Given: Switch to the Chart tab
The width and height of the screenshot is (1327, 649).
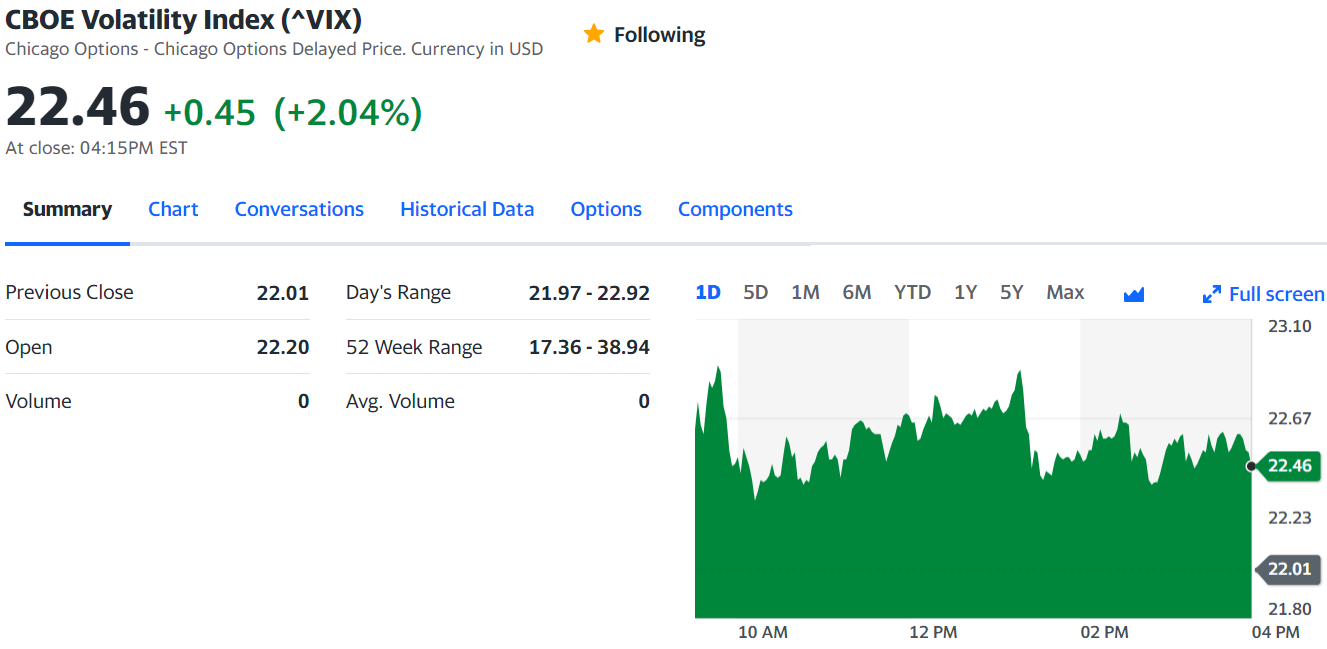Looking at the screenshot, I should click(x=173, y=209).
